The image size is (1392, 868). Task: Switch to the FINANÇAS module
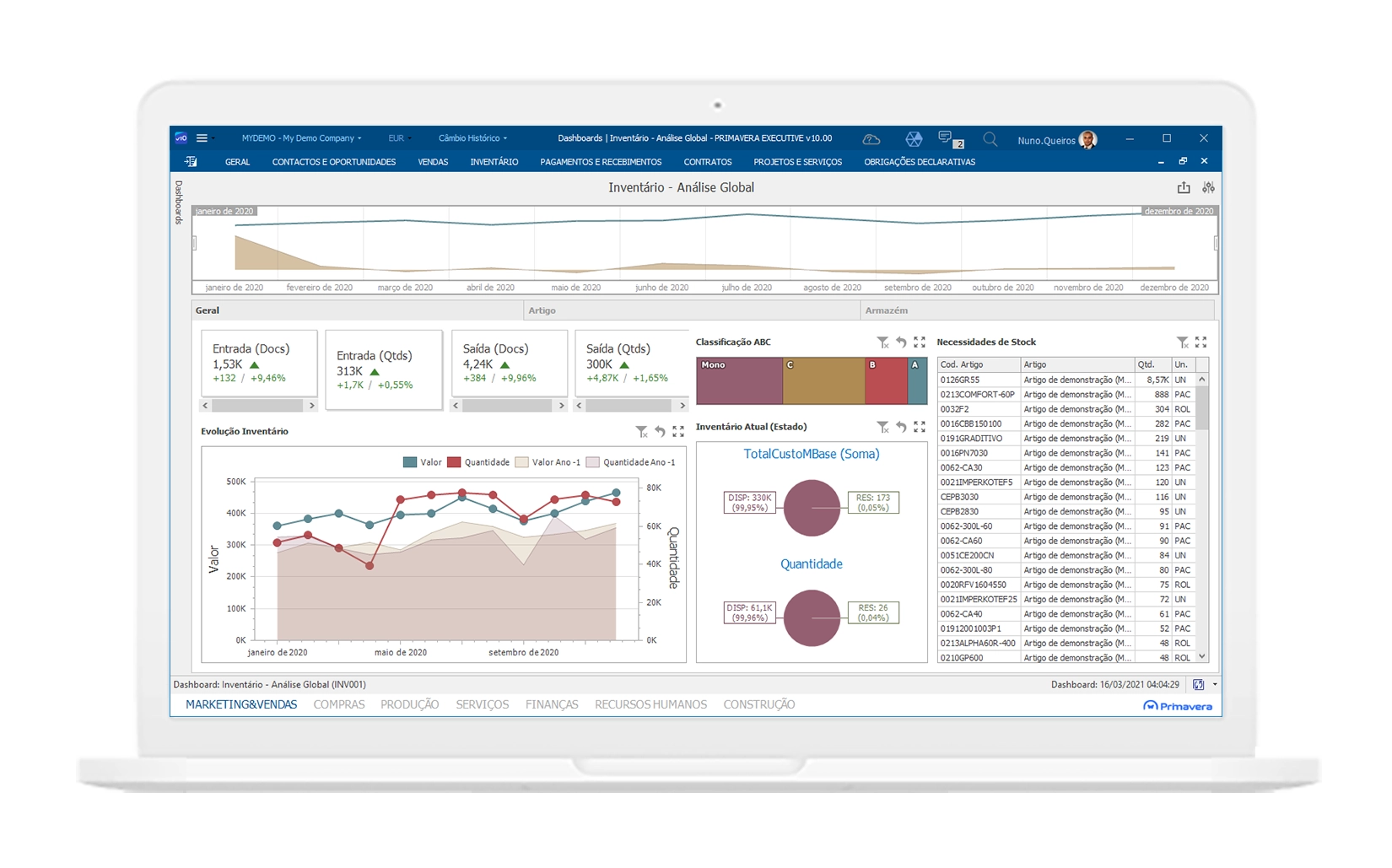(552, 705)
